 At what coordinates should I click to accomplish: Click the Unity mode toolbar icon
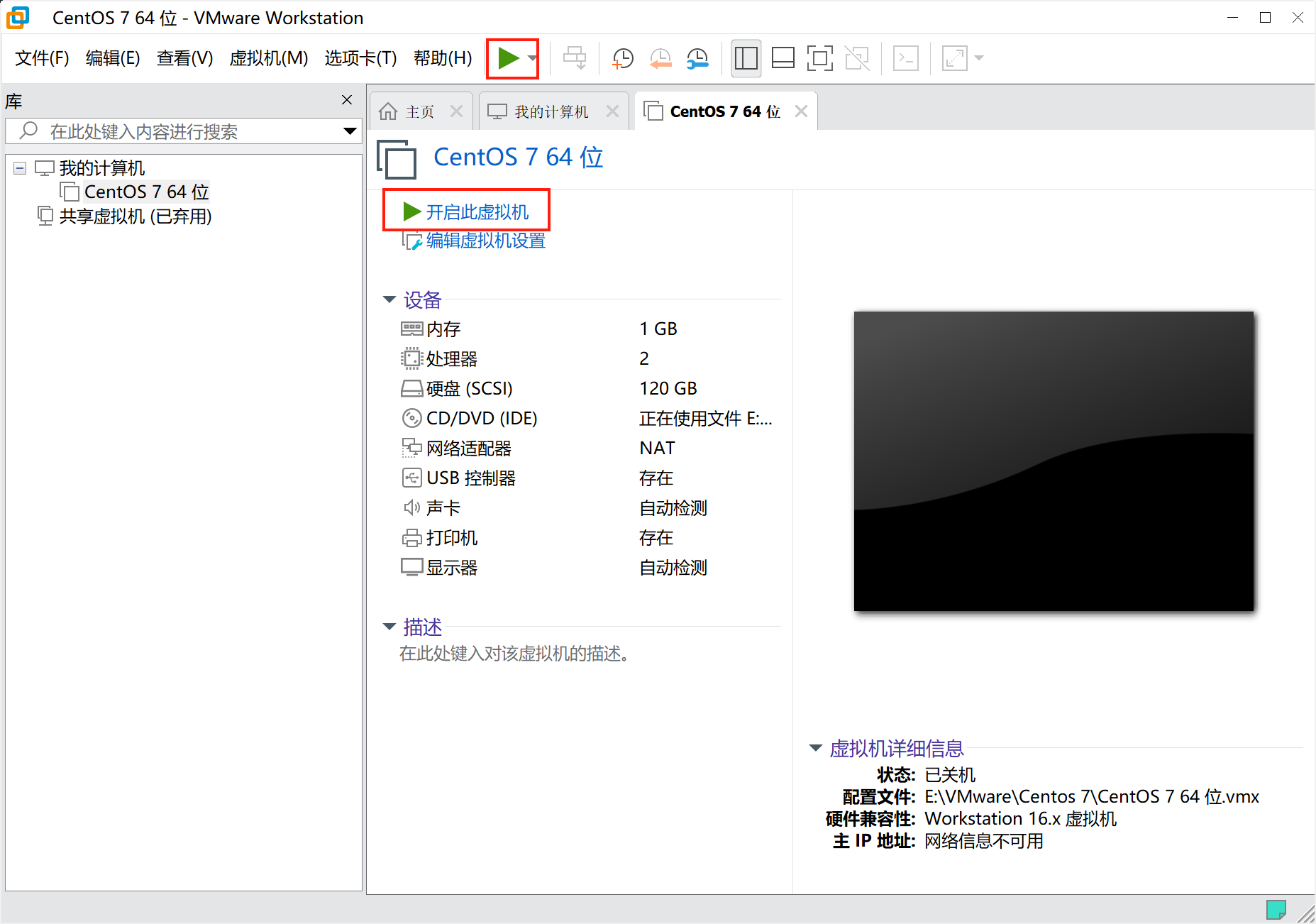857,58
